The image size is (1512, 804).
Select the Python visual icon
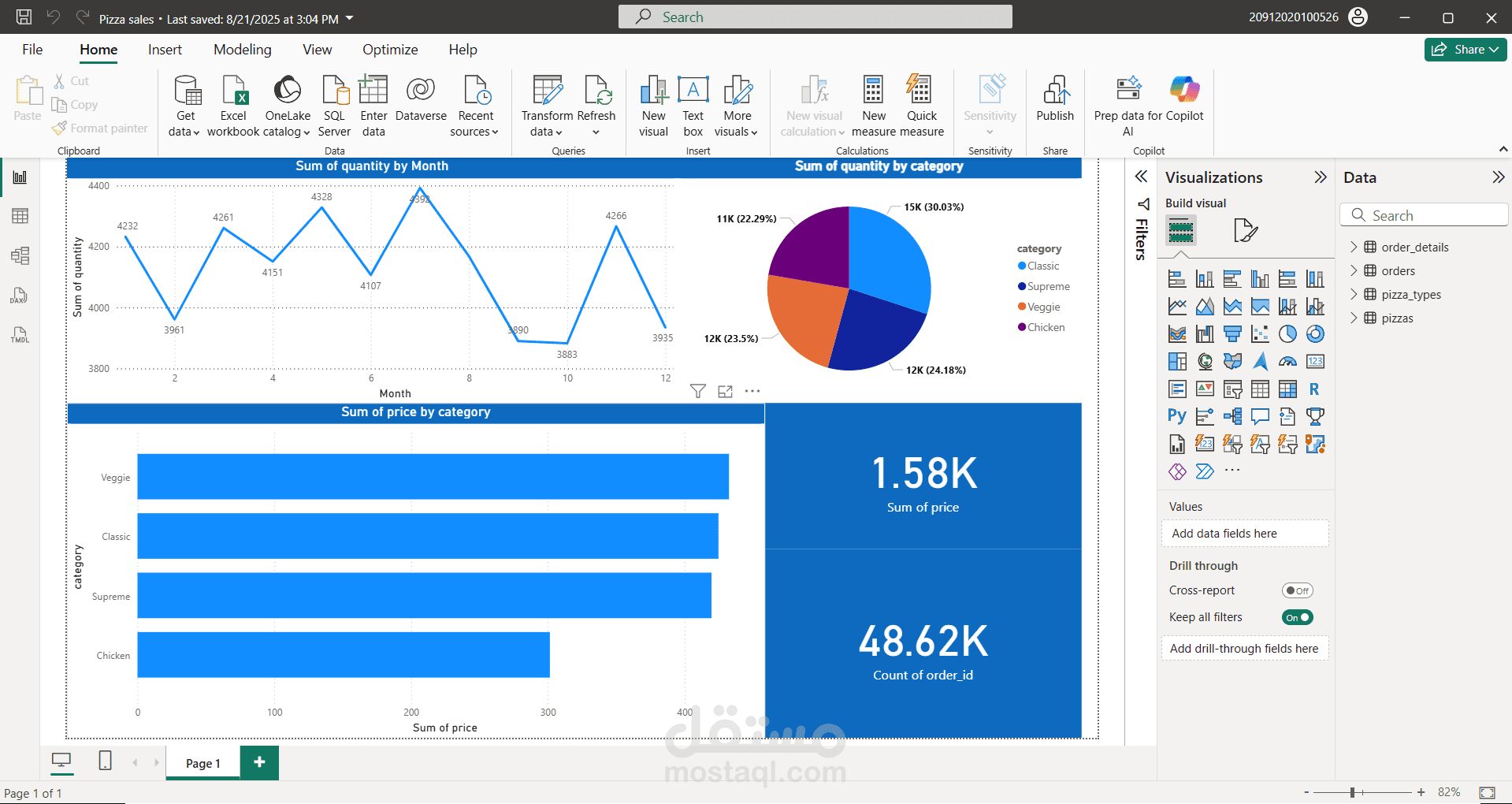pos(1177,416)
